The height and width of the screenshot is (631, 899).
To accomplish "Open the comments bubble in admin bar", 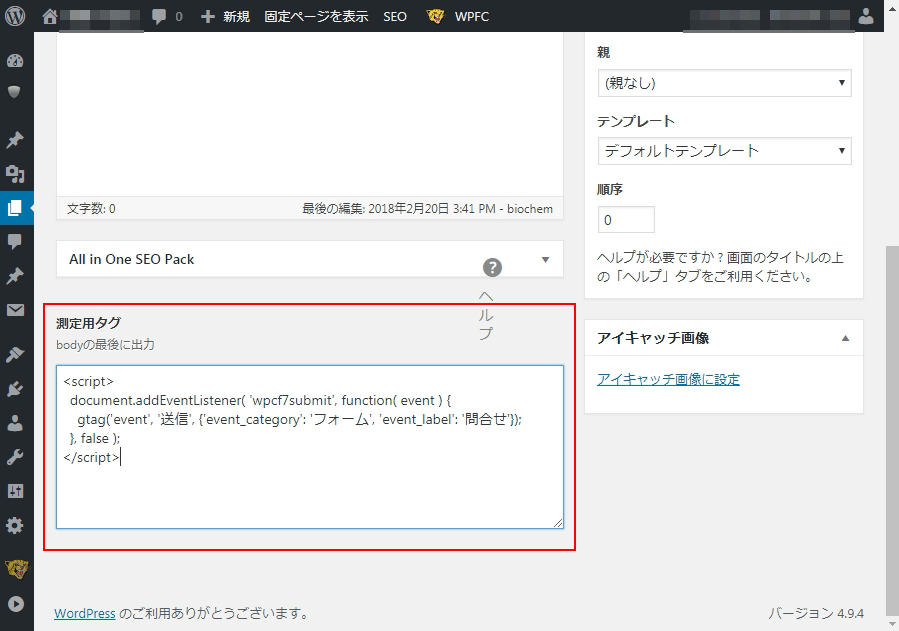I will pyautogui.click(x=159, y=17).
